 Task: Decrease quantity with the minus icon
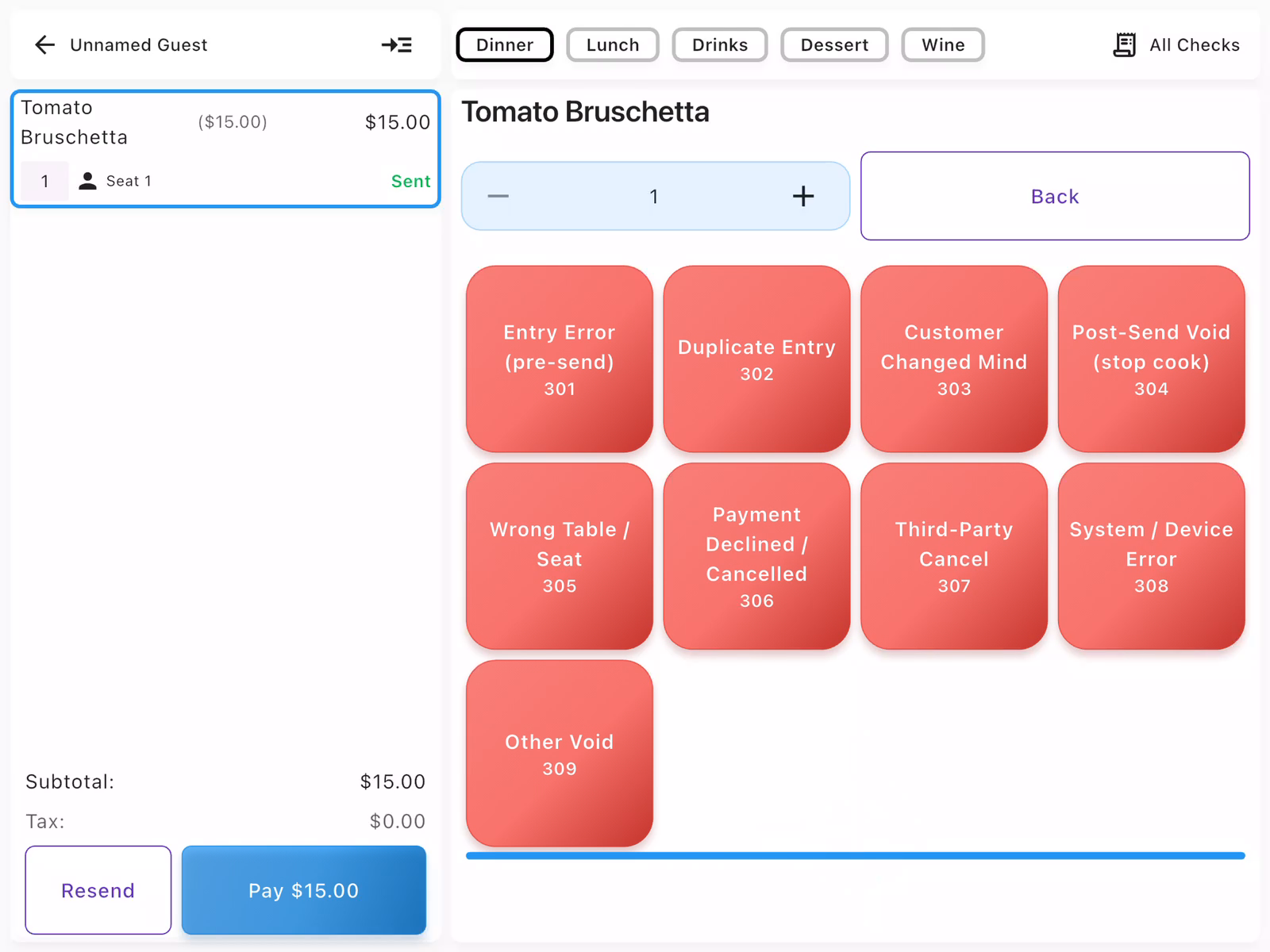(498, 196)
